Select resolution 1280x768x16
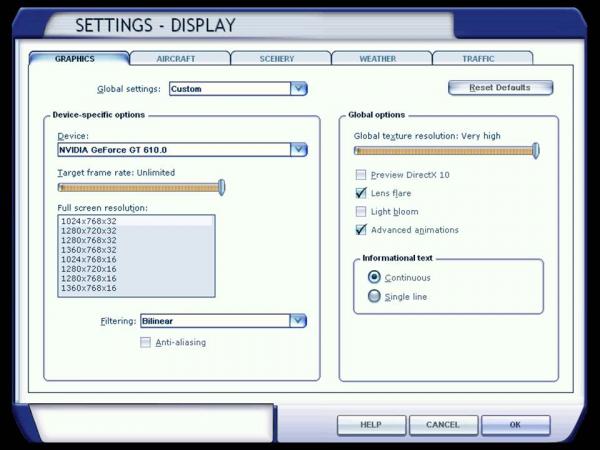The image size is (600, 450). pyautogui.click(x=136, y=279)
